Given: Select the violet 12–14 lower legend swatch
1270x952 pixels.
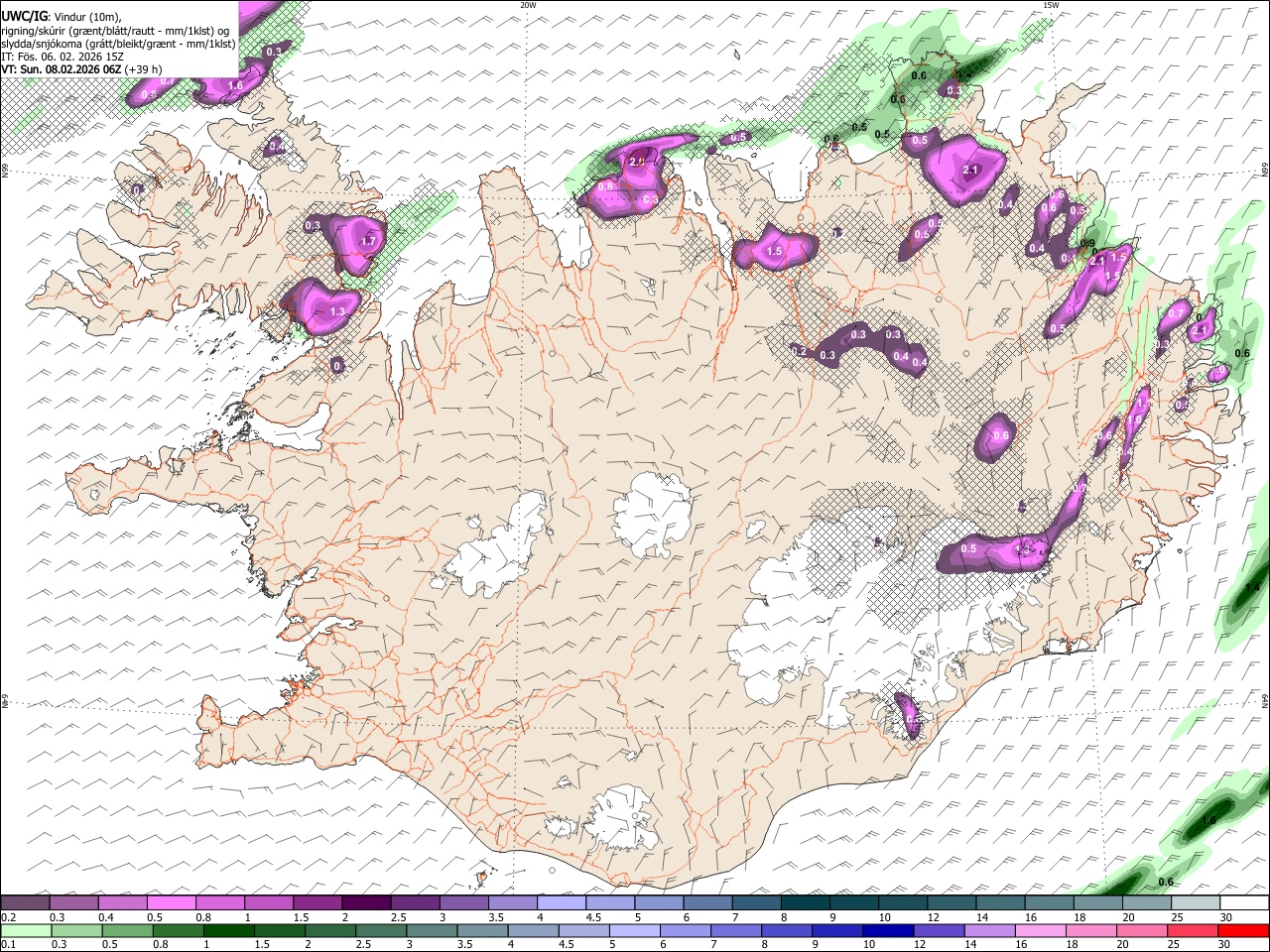Looking at the screenshot, I should click(938, 930).
